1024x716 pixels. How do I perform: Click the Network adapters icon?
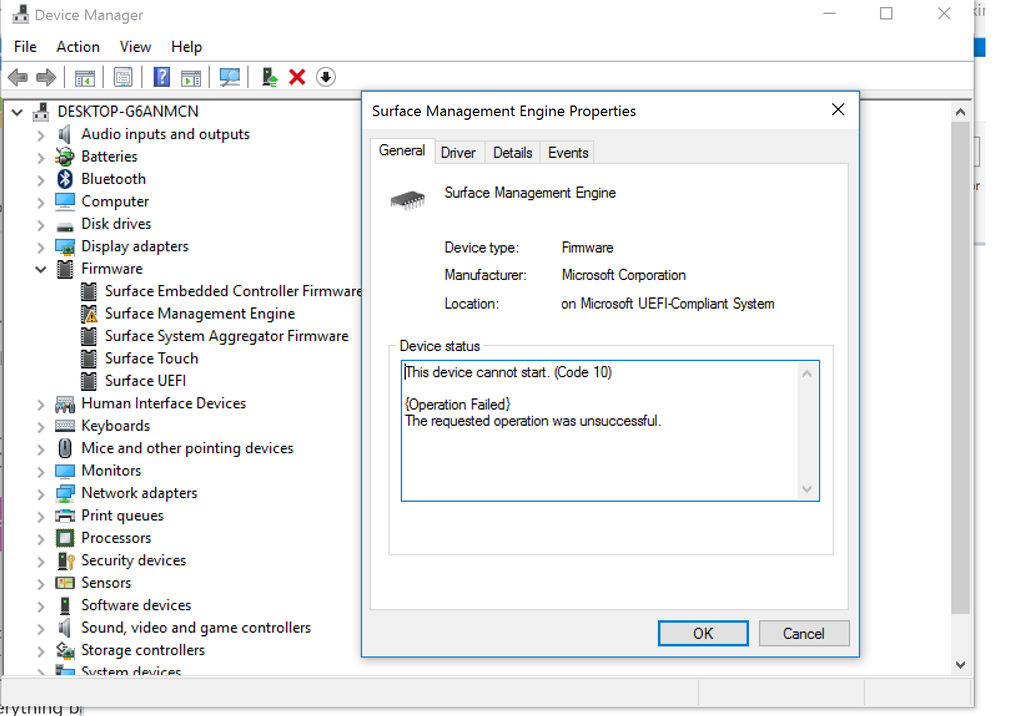pyautogui.click(x=65, y=493)
